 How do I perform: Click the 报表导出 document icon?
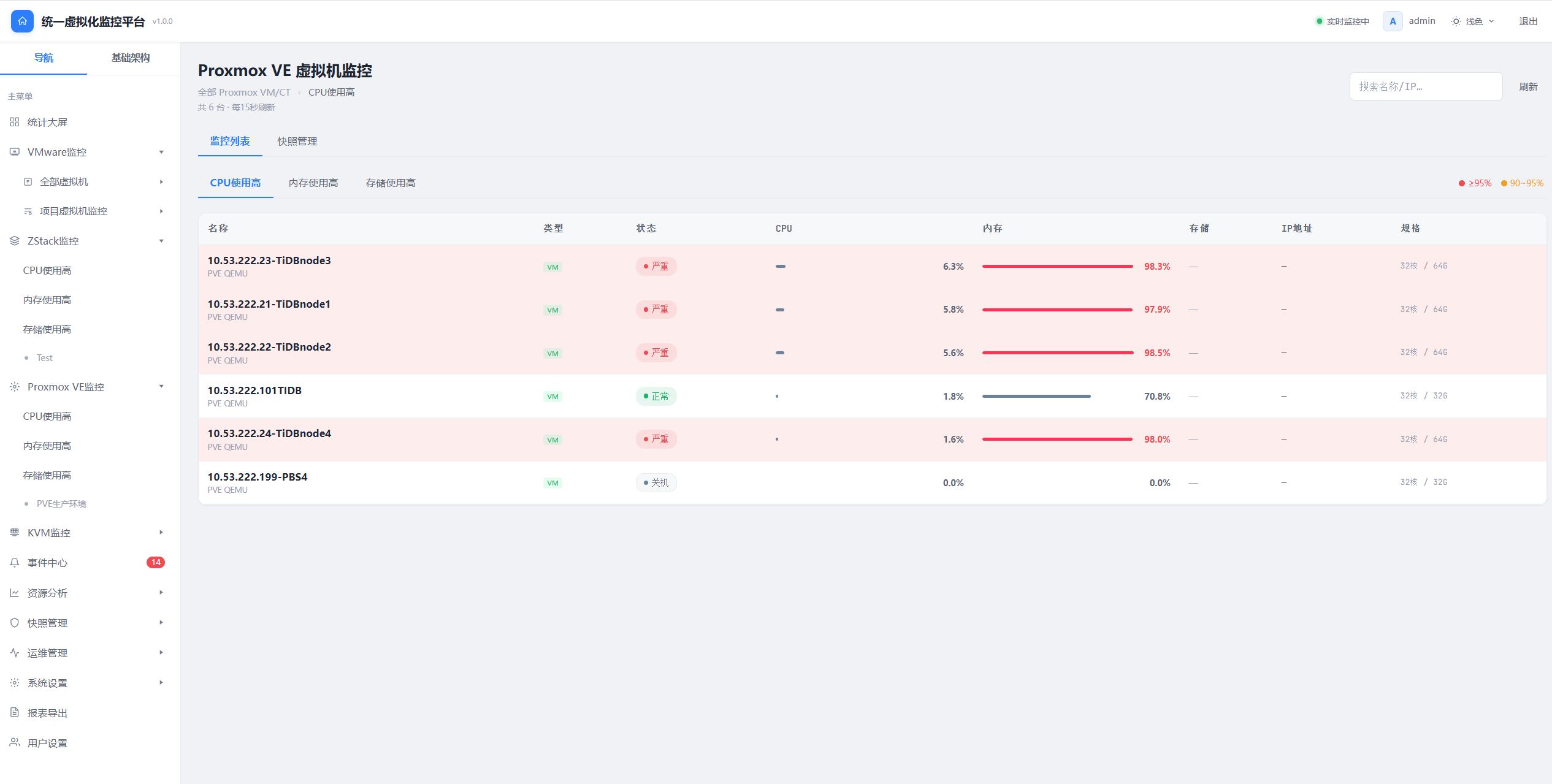15,712
